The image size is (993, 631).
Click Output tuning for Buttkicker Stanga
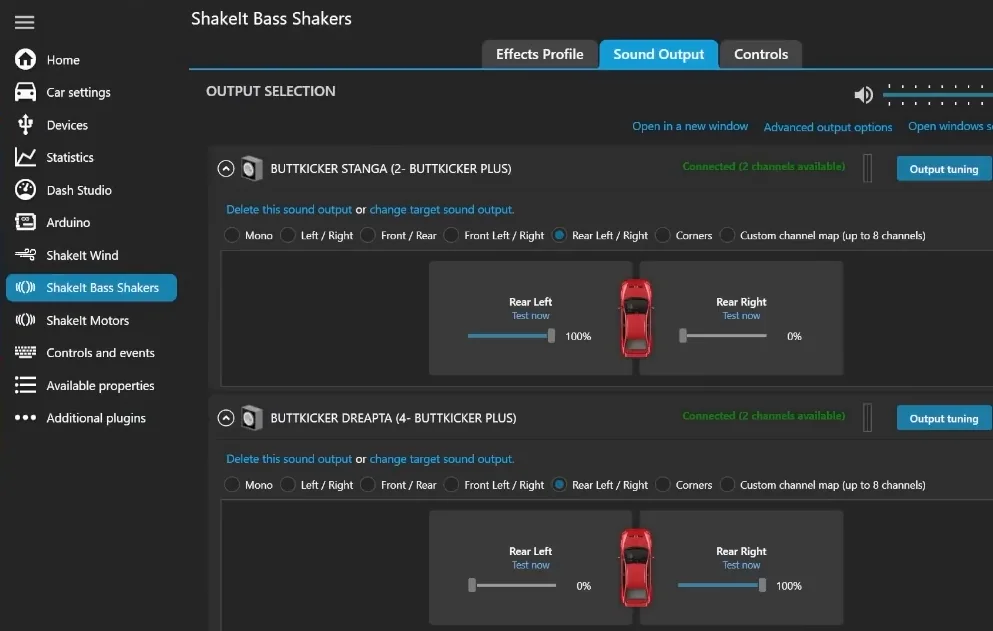[x=944, y=169]
